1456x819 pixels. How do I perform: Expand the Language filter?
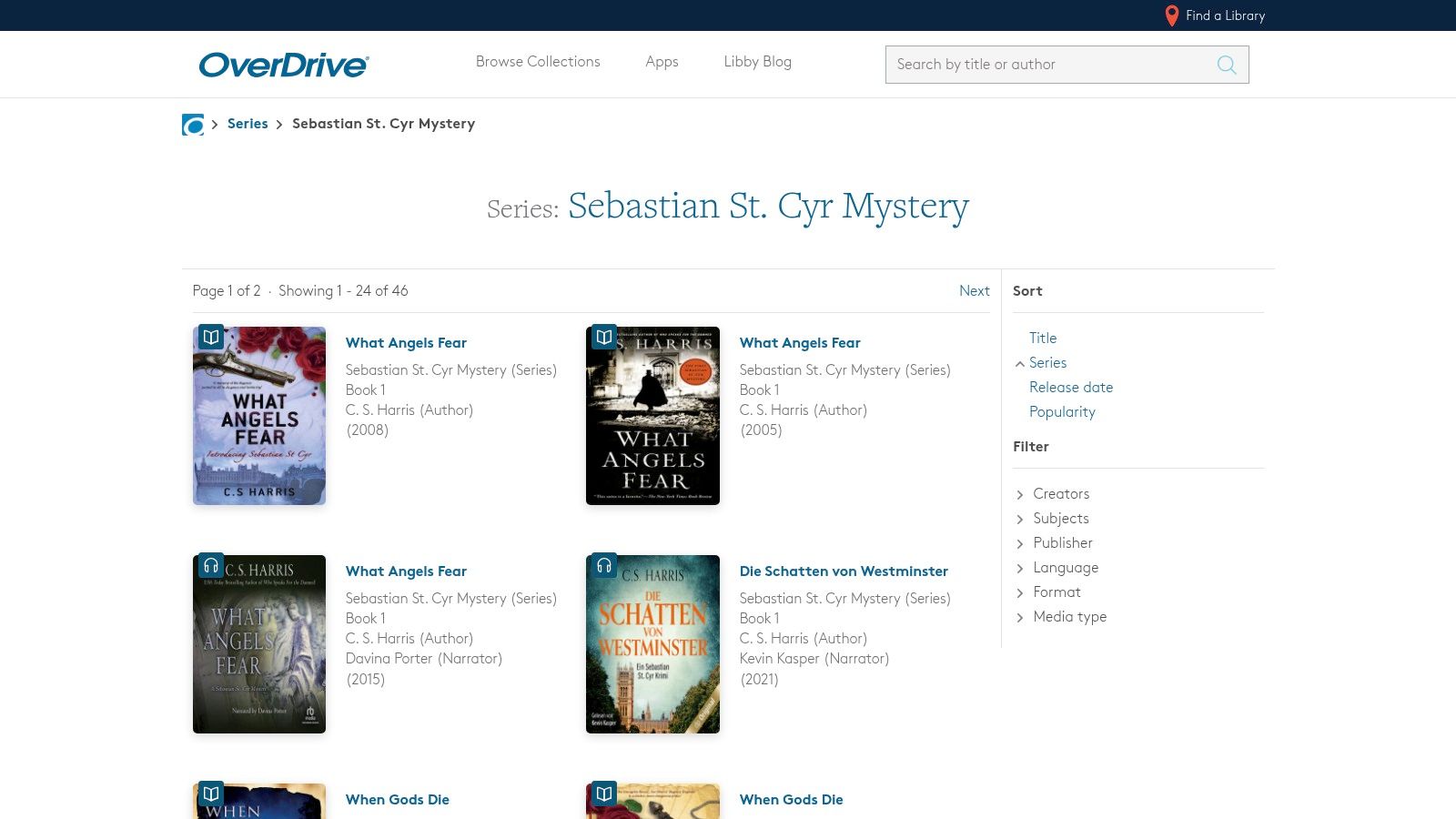1065,568
